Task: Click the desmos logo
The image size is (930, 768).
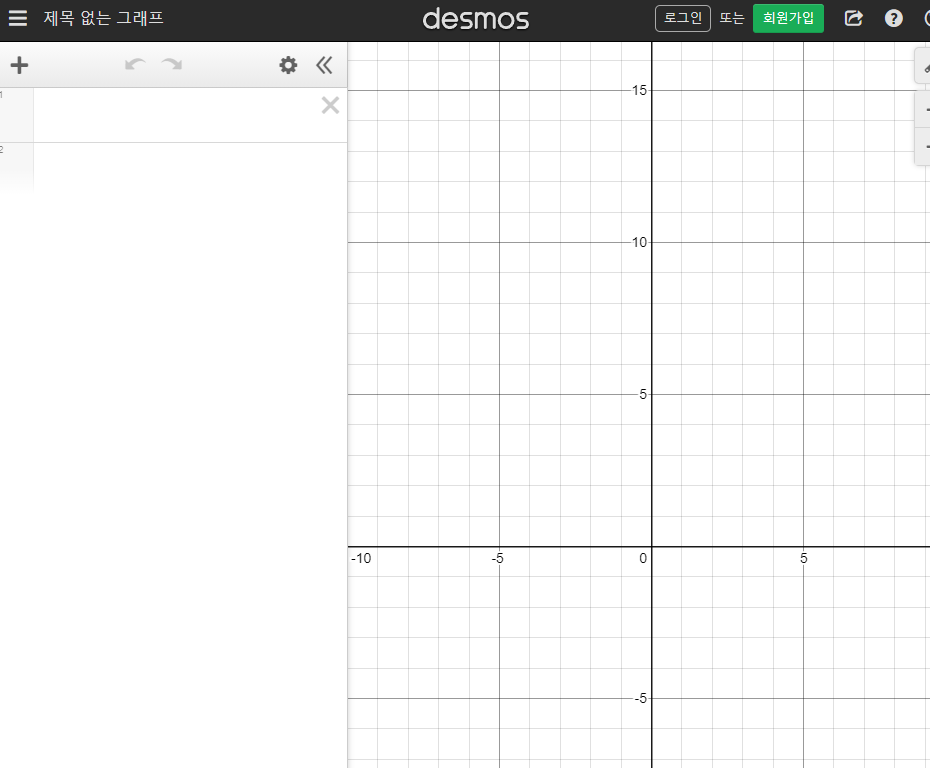Action: click(476, 18)
